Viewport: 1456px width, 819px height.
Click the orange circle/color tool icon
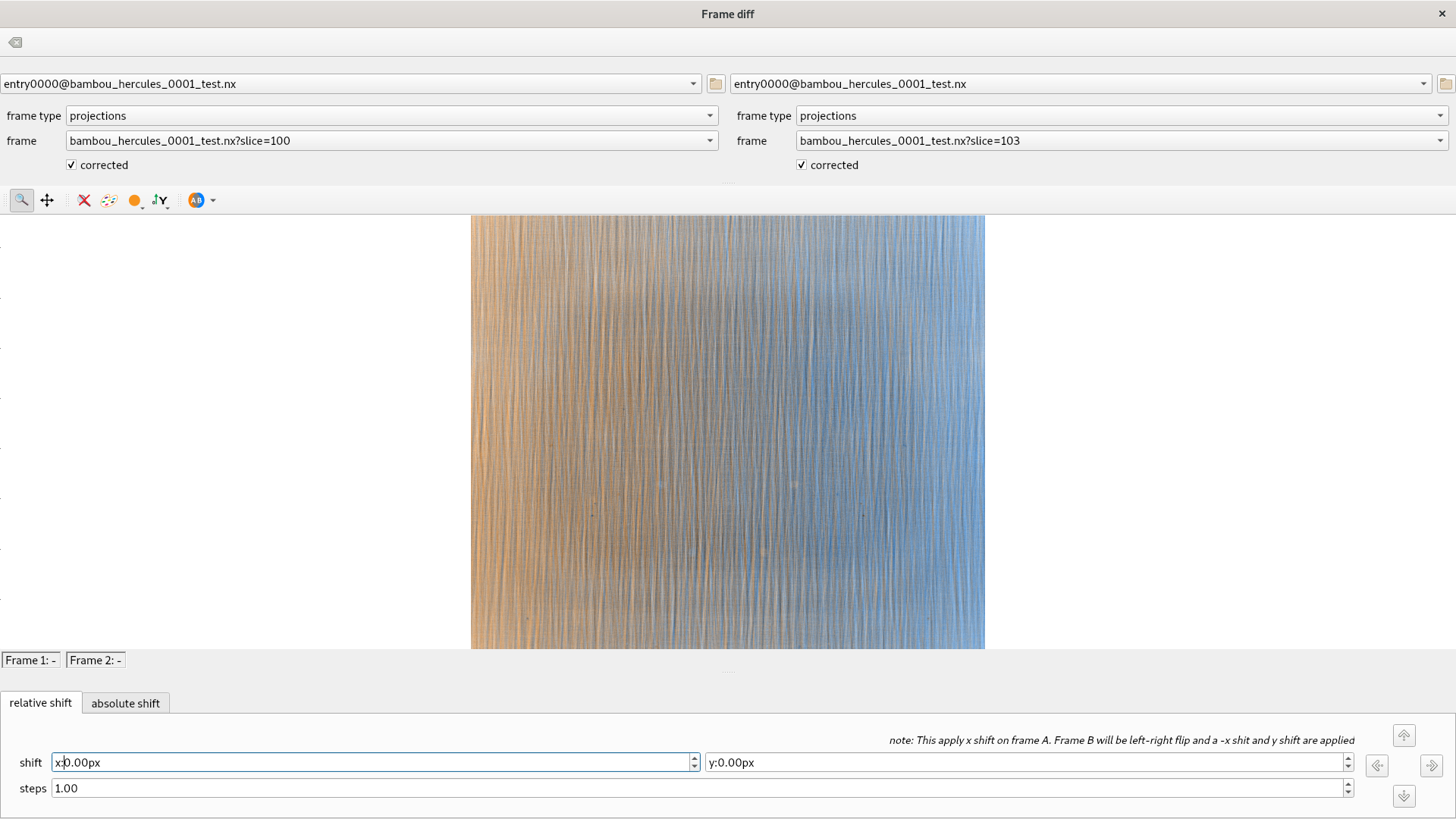point(134,200)
